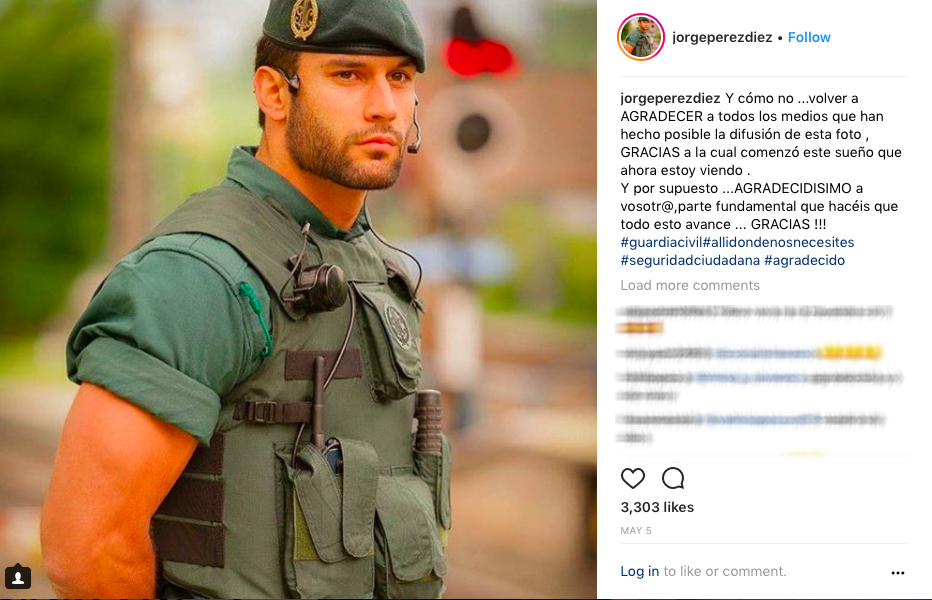Open the #guardiacivil hashtag
This screenshot has width=932, height=600.
click(661, 242)
